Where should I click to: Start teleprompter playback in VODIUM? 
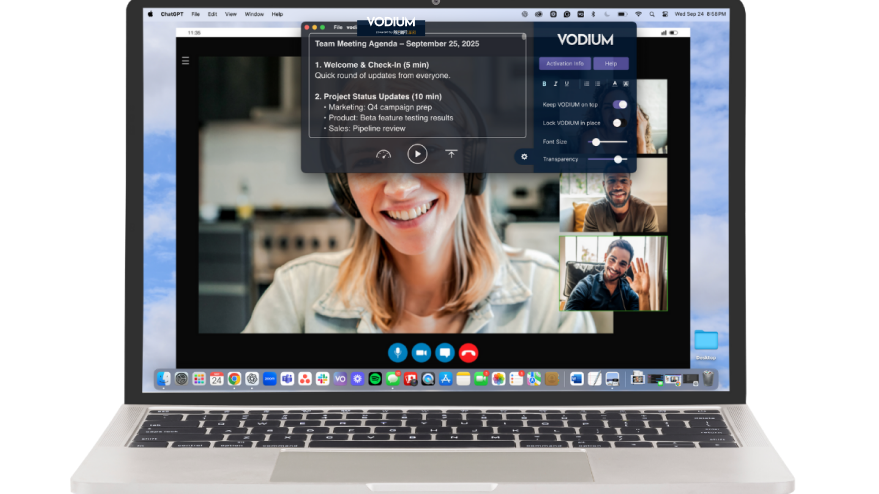[417, 154]
